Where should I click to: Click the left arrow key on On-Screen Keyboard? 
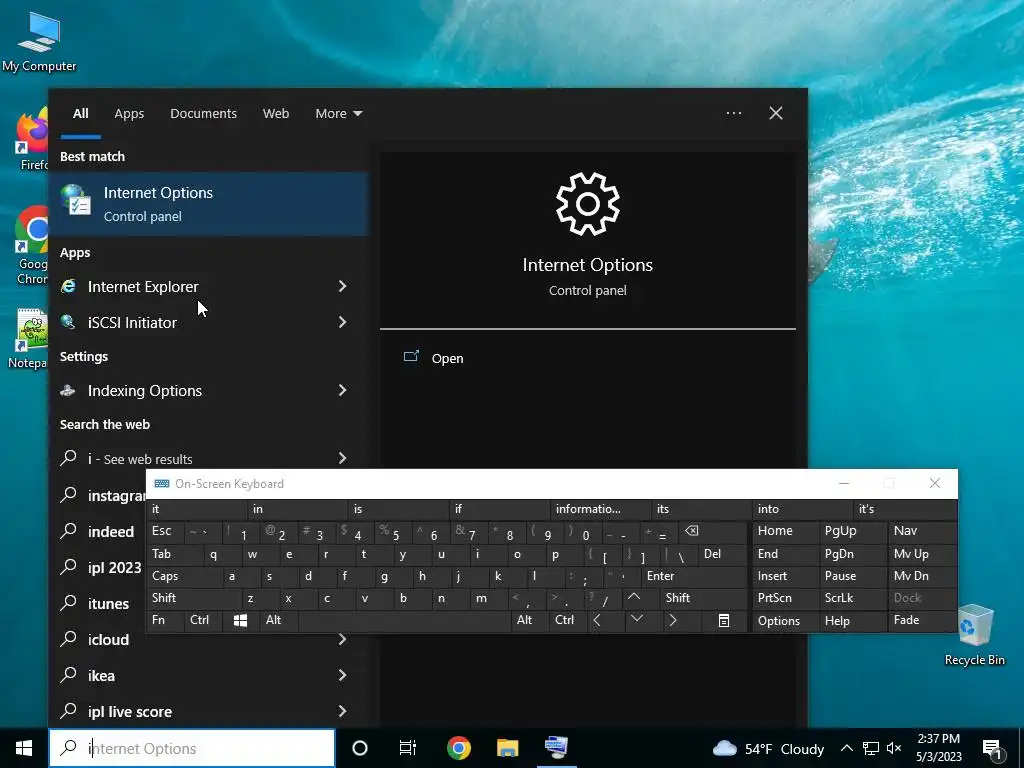(x=597, y=620)
